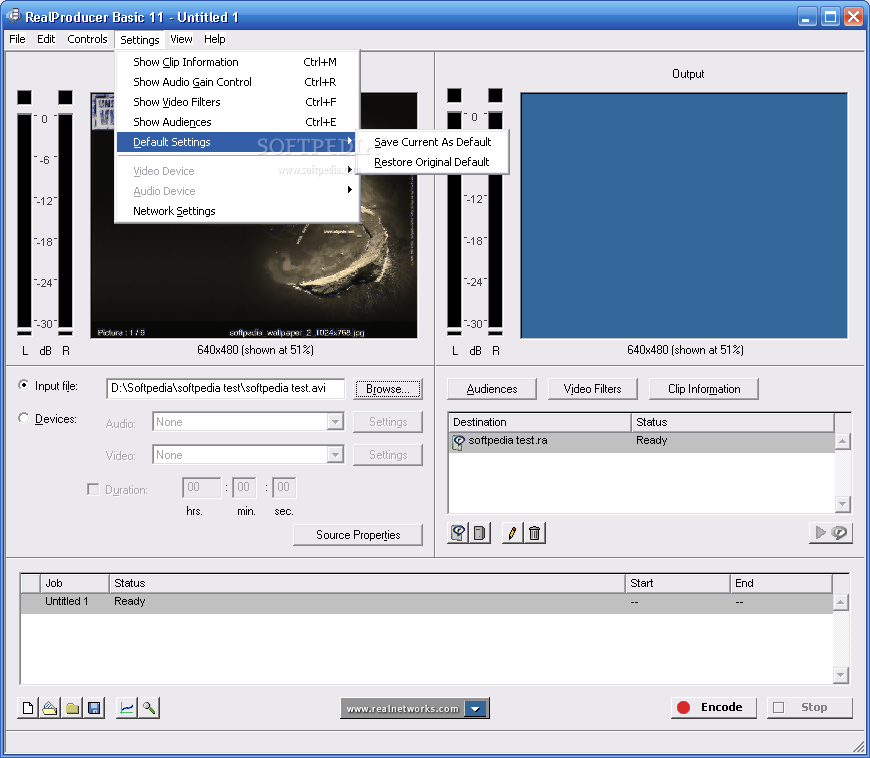Click the End column header

(x=781, y=583)
